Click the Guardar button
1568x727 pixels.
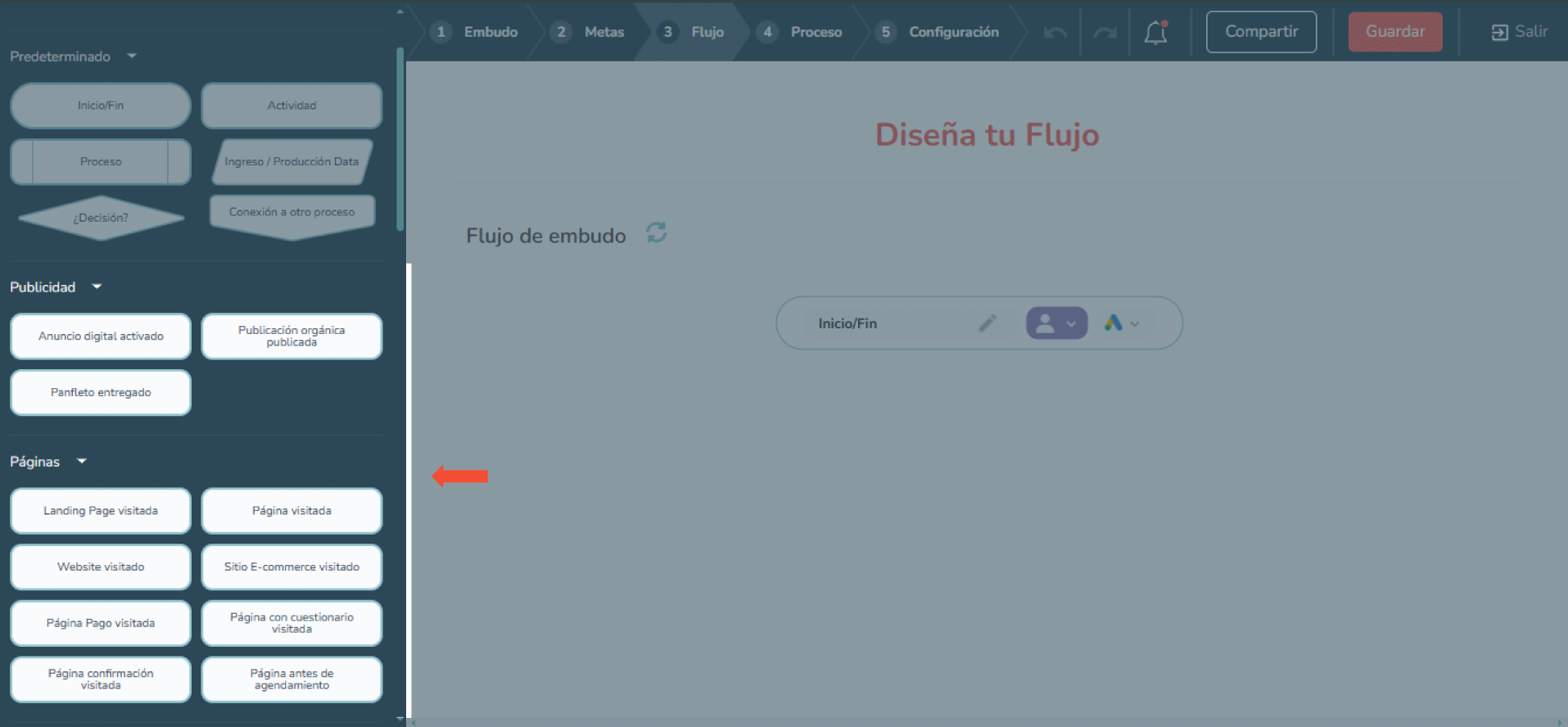coord(1395,32)
